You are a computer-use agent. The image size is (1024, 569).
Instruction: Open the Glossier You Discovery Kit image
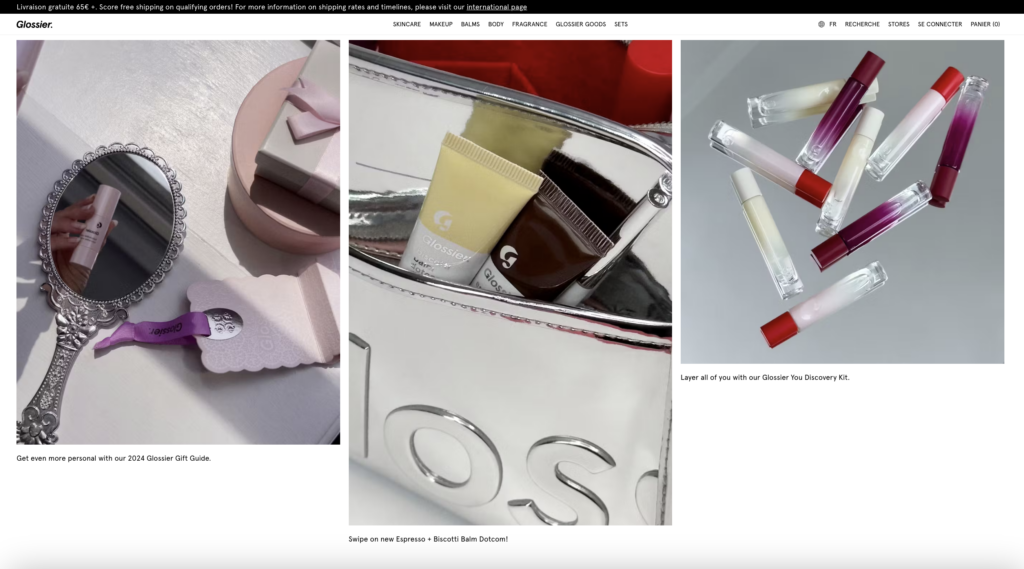point(842,202)
